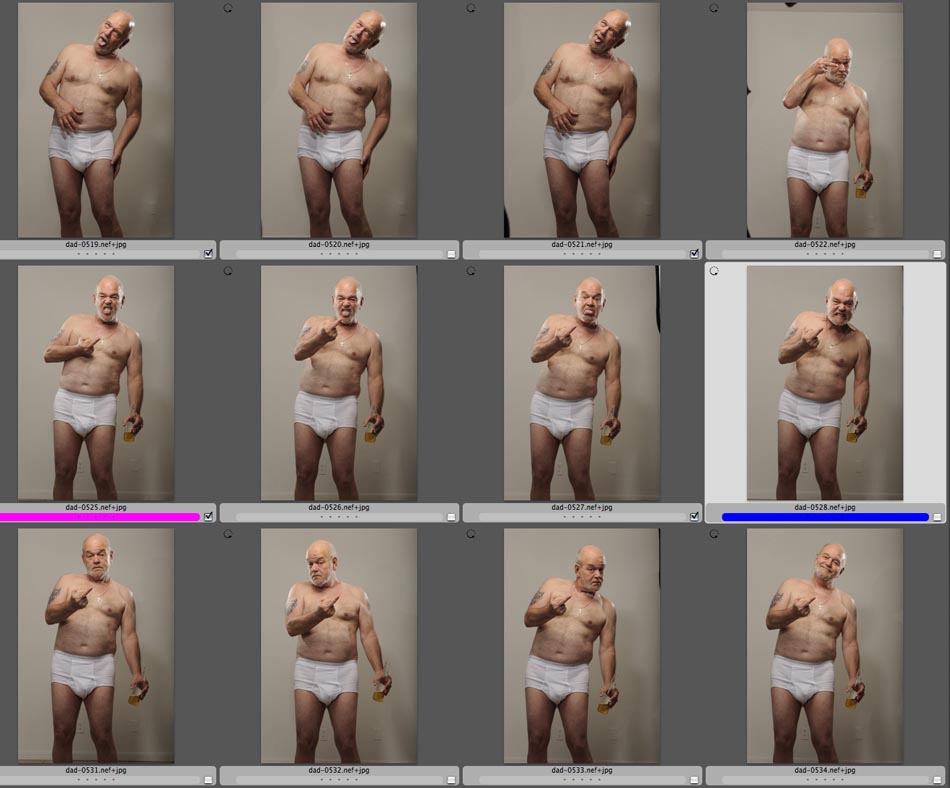This screenshot has height=788, width=950.
Task: Tick the checkbox for dad-0520.nef+jpg
Action: click(x=451, y=253)
